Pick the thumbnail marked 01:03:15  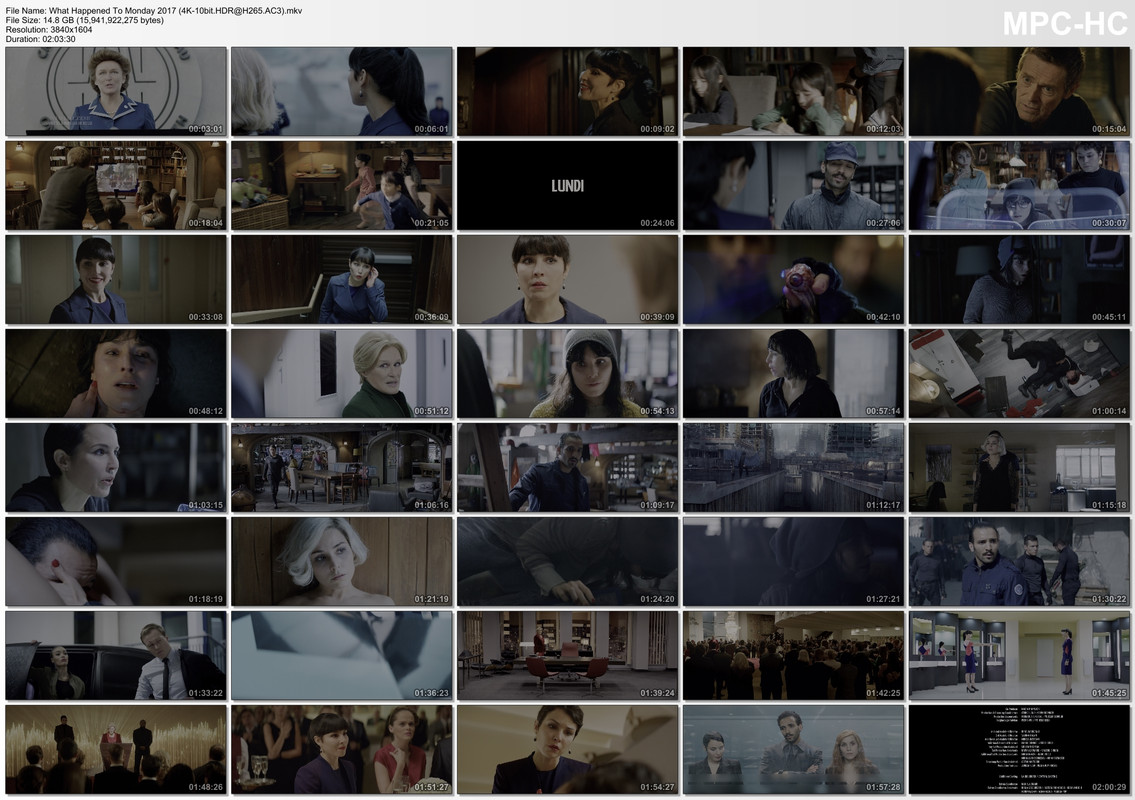point(116,468)
